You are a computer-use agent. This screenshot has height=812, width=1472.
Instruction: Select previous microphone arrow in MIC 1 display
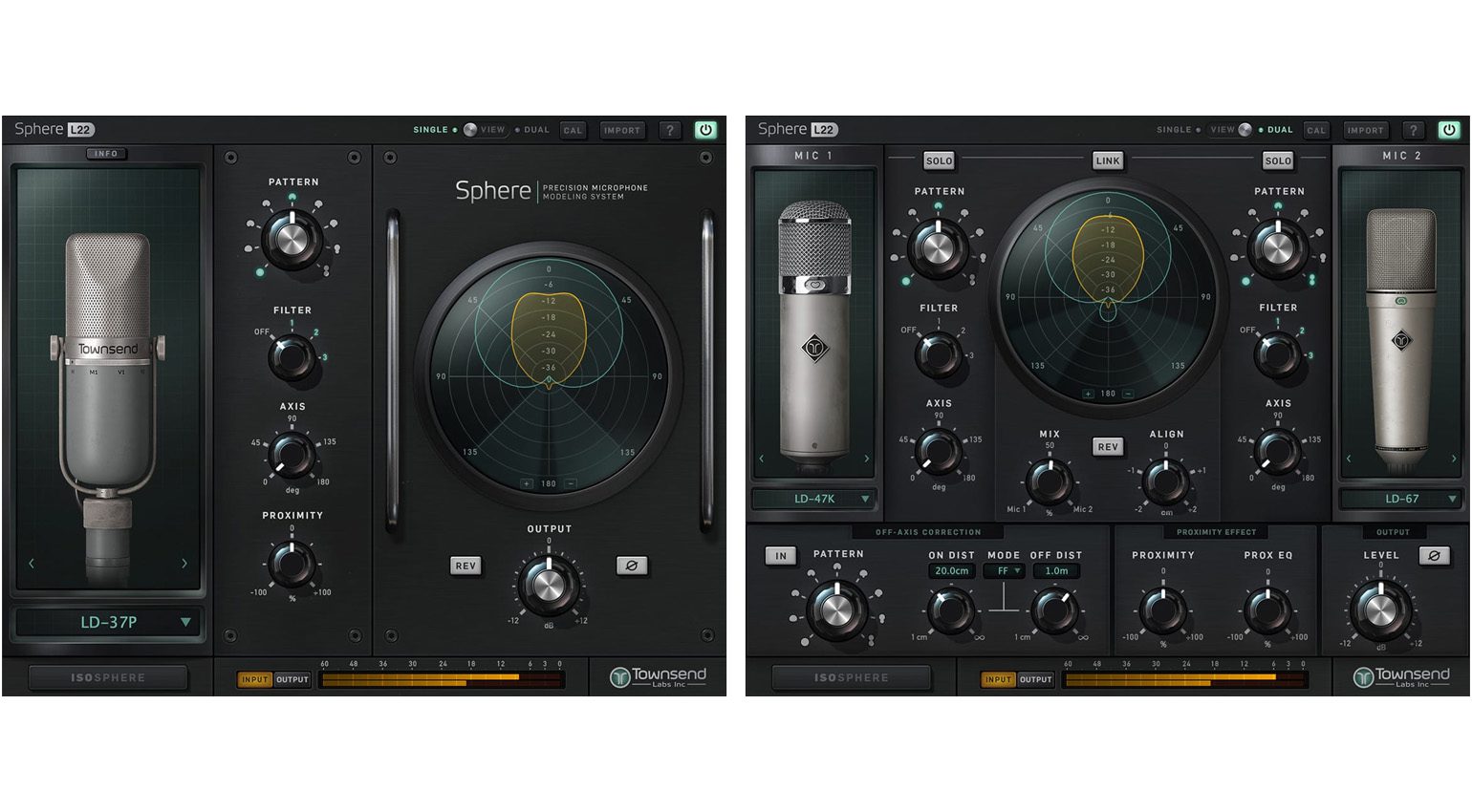[762, 459]
